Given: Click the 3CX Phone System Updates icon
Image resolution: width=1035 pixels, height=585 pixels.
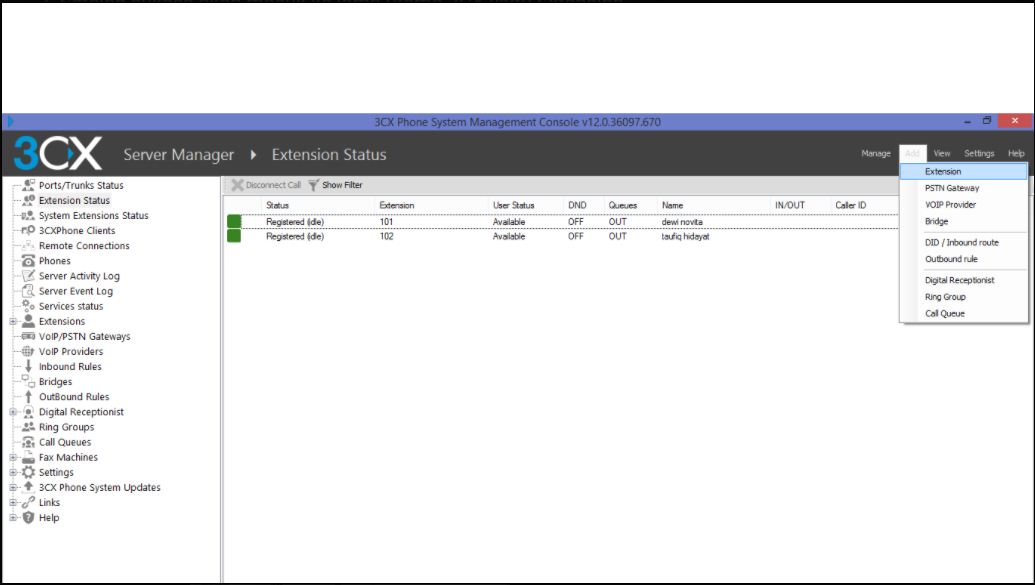Looking at the screenshot, I should point(28,487).
